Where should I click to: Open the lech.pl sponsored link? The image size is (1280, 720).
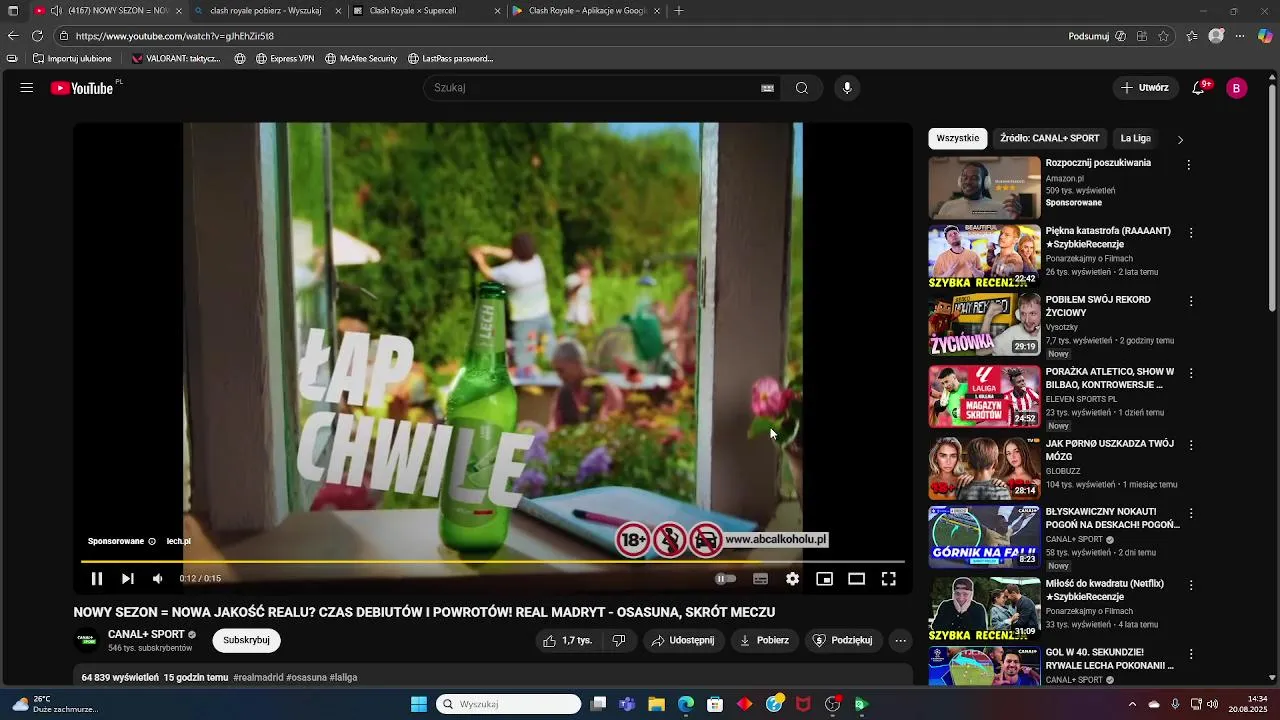pyautogui.click(x=178, y=541)
